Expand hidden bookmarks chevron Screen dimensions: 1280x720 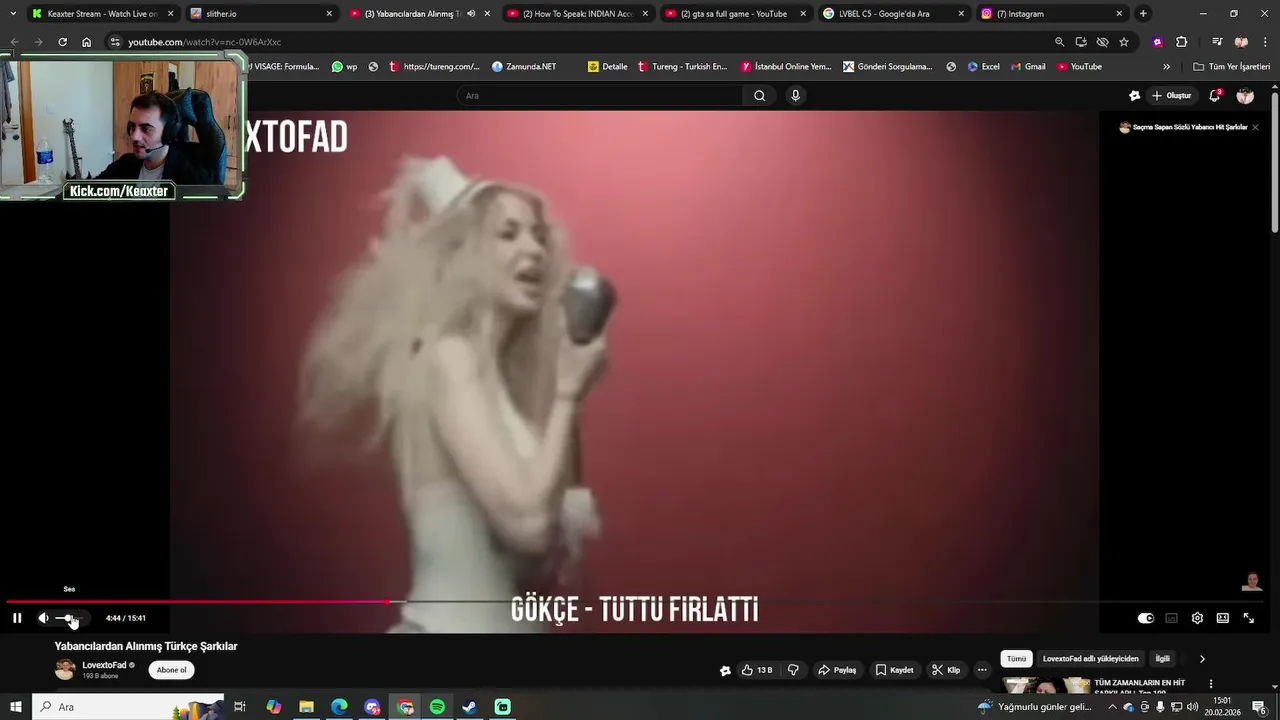[x=1166, y=67]
